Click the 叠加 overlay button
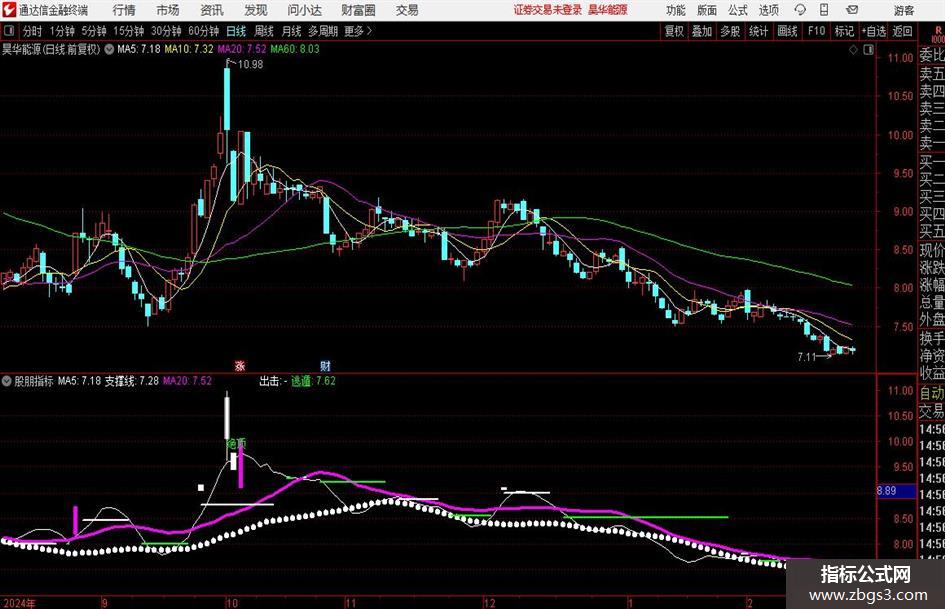The width and height of the screenshot is (945, 609). pyautogui.click(x=702, y=31)
